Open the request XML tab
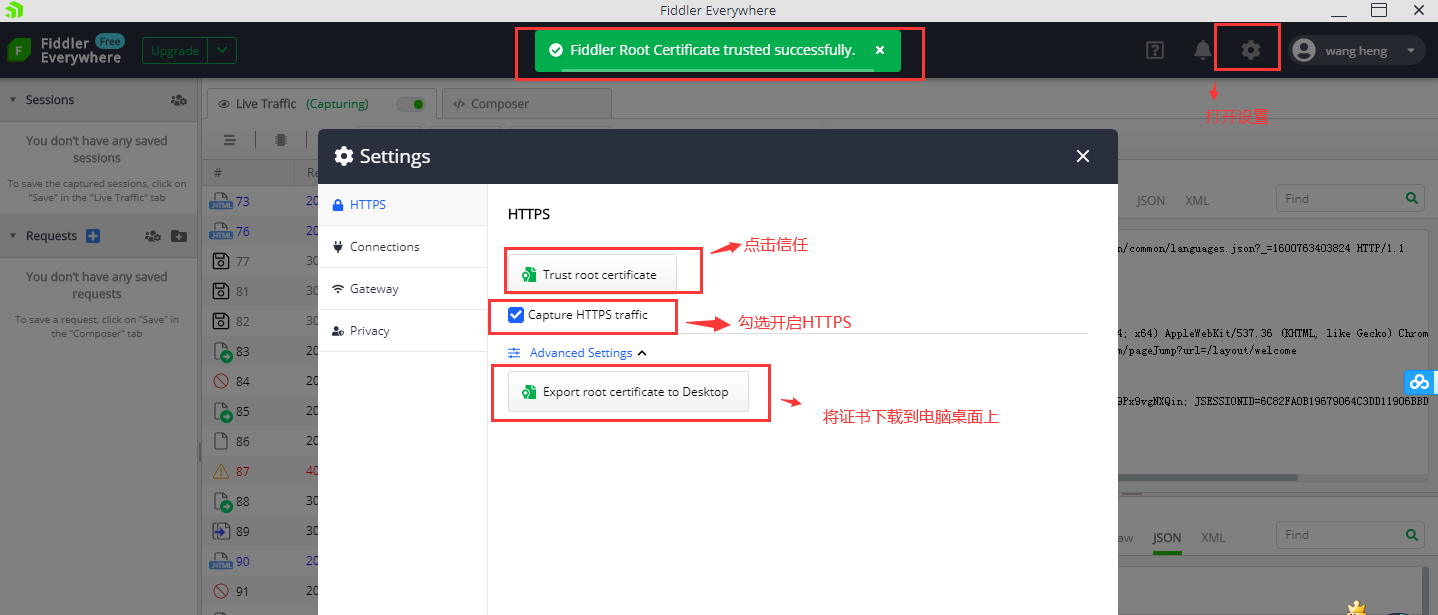Image resolution: width=1438 pixels, height=615 pixels. pos(1197,200)
